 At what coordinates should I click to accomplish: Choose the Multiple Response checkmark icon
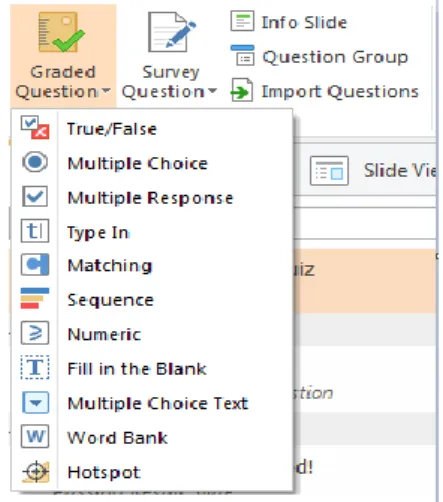click(35, 196)
